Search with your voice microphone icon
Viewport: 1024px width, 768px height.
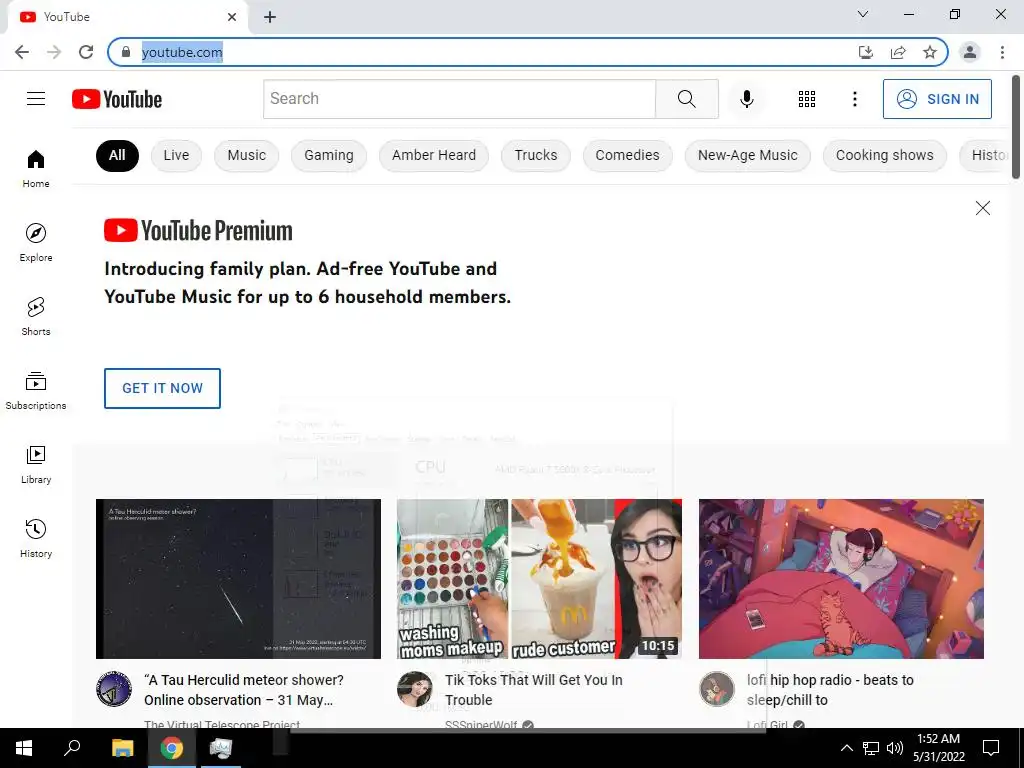746,99
